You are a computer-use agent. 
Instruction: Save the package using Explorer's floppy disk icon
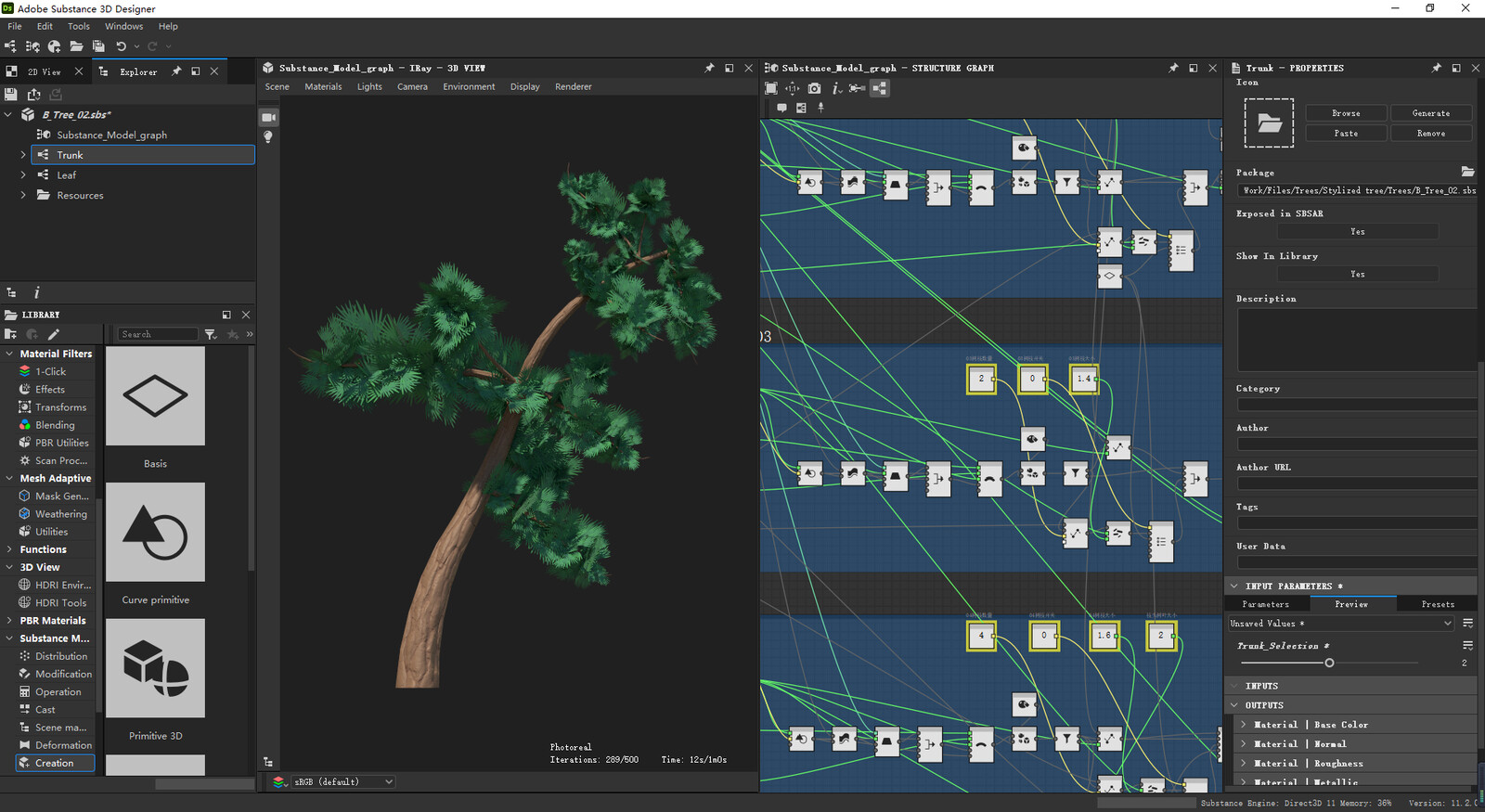point(11,94)
